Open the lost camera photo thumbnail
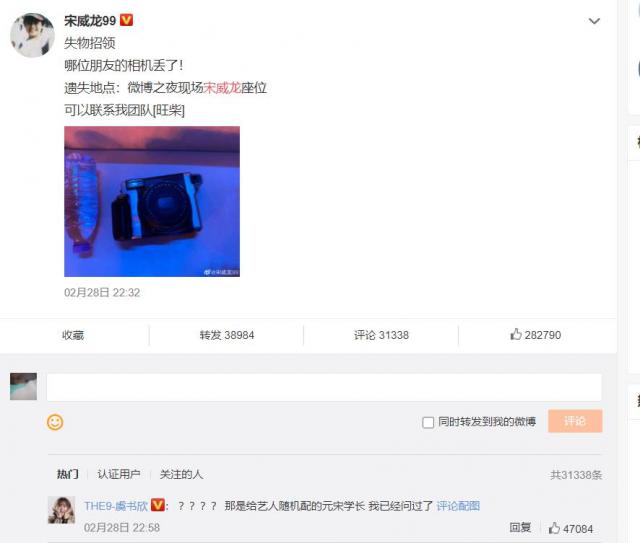The image size is (640, 543). click(x=152, y=201)
